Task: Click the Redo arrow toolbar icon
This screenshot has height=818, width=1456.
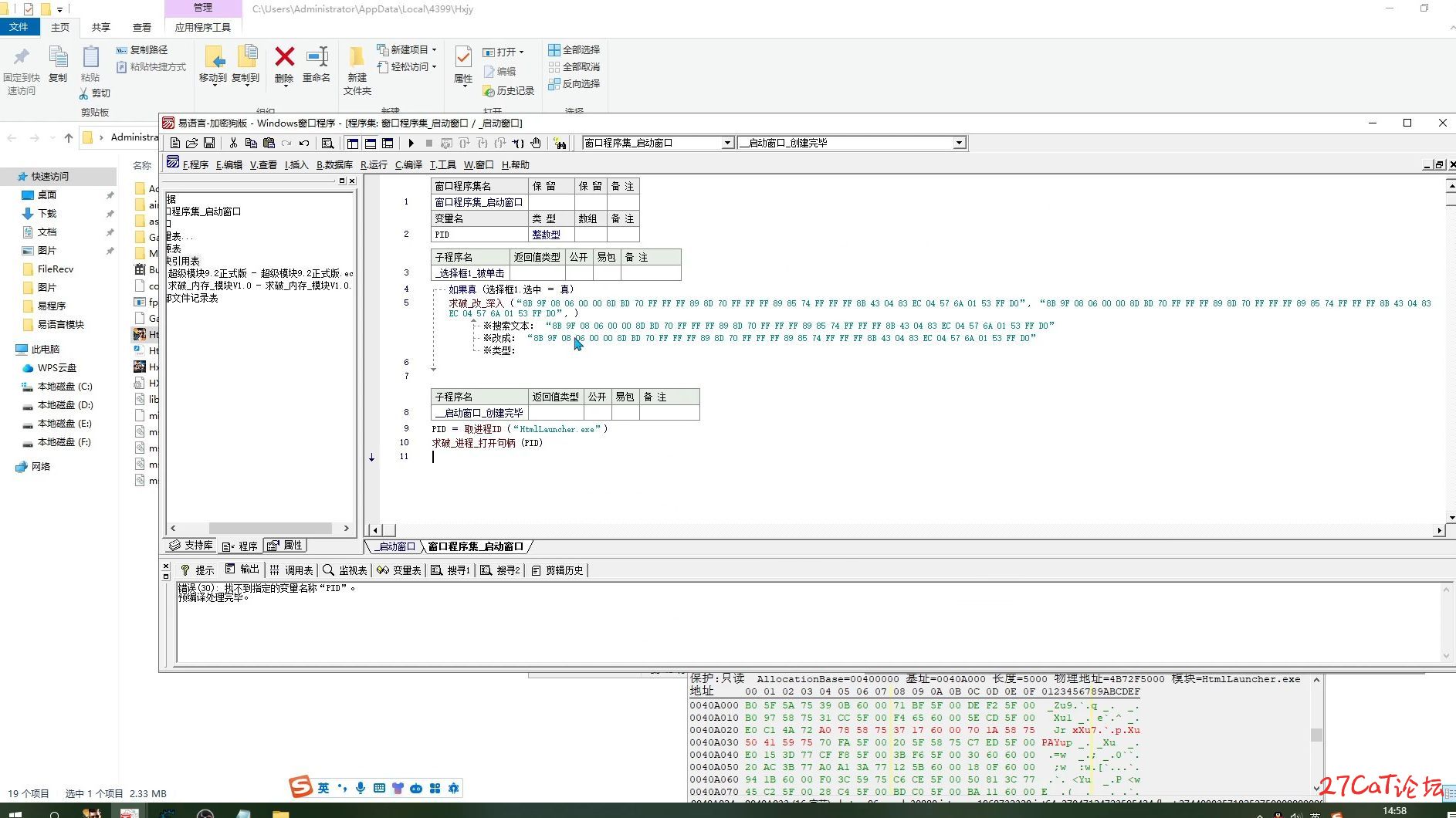Action: (286, 143)
